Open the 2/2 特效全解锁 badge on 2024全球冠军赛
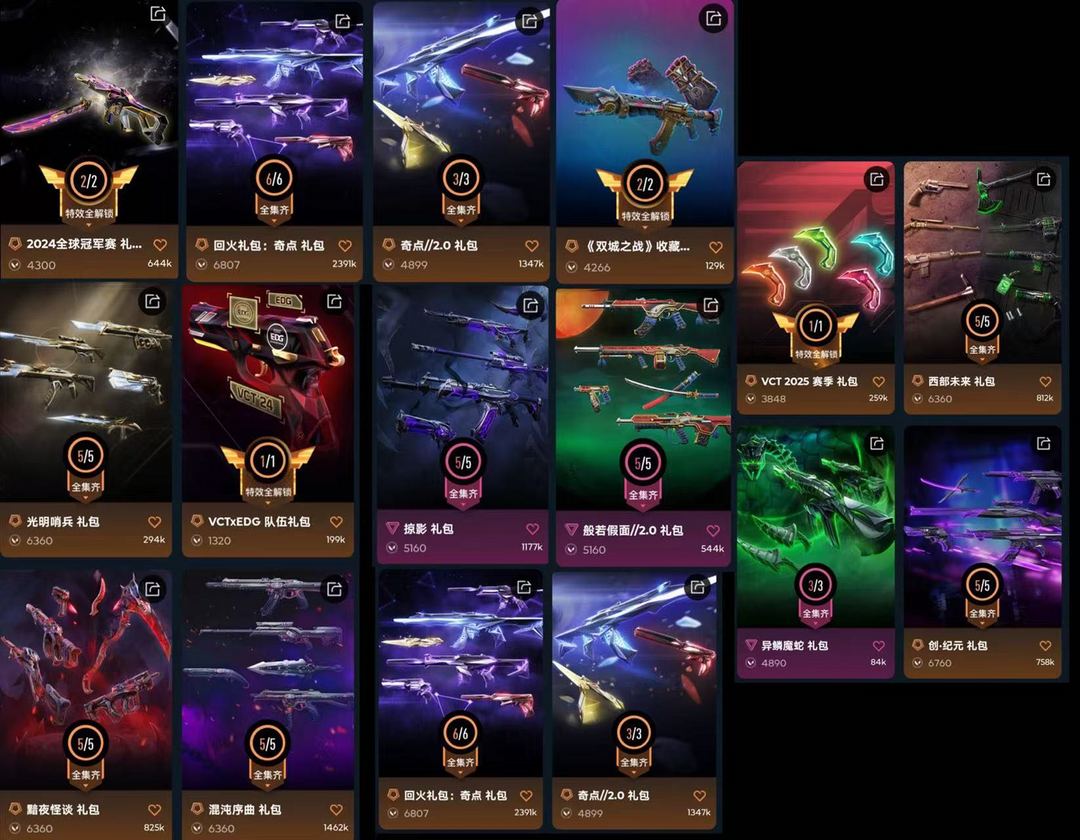Viewport: 1080px width, 840px height. click(89, 190)
